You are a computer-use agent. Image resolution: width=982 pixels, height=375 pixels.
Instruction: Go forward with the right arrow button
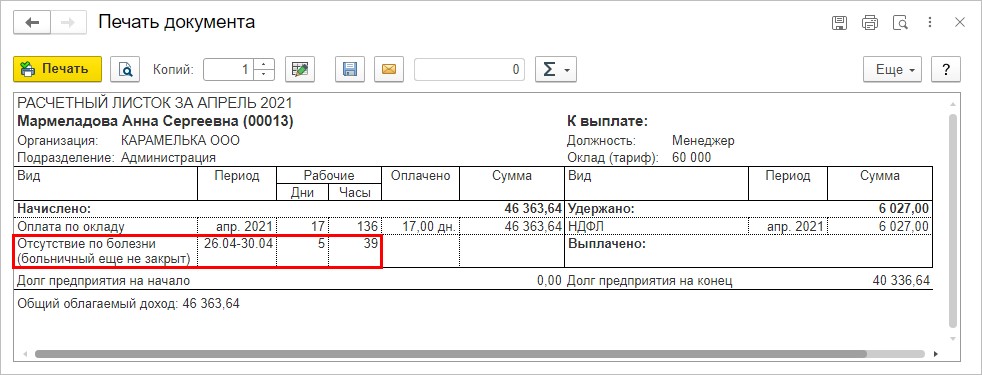coord(68,23)
